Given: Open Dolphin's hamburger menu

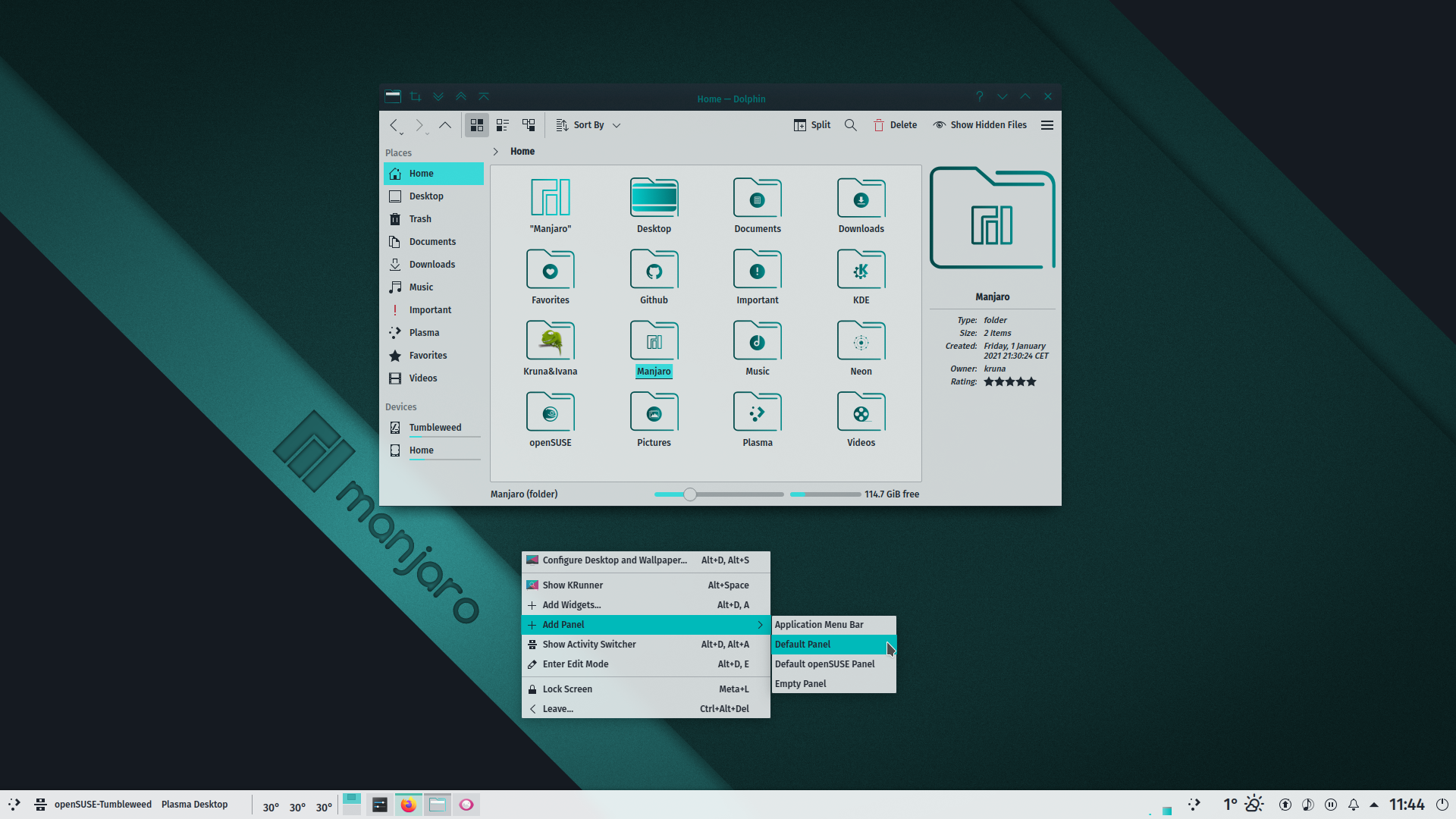Looking at the screenshot, I should (x=1047, y=125).
